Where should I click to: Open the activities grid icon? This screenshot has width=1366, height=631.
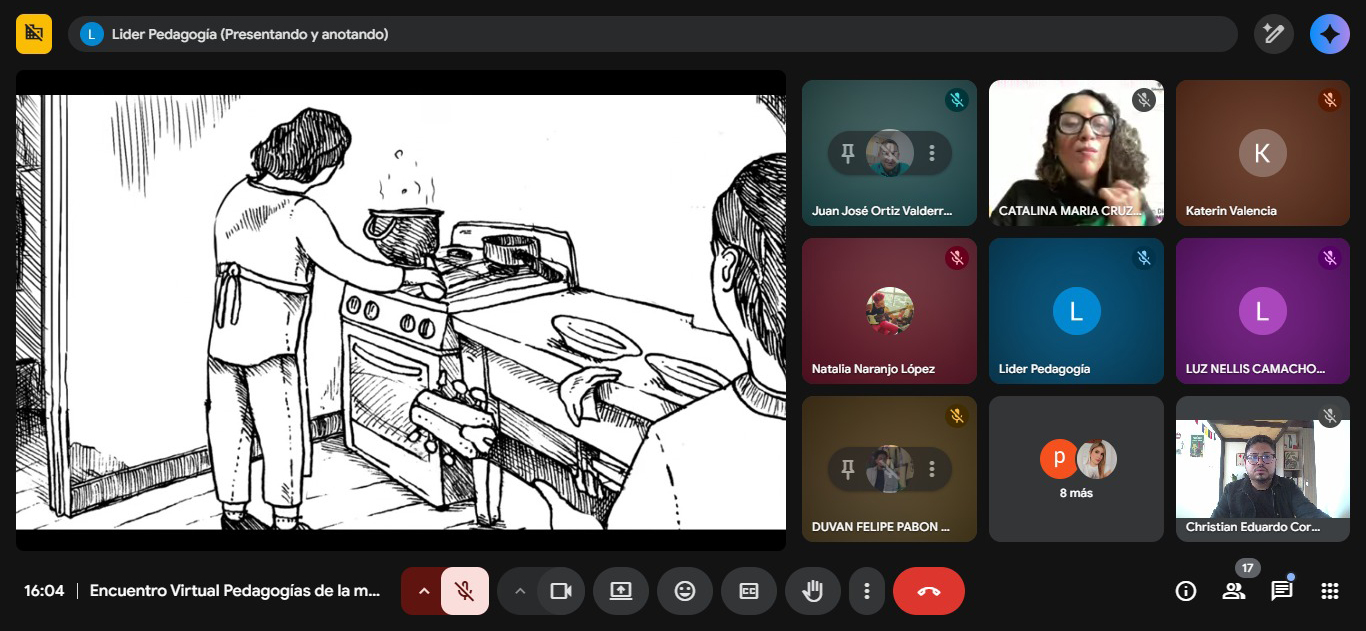pos(1329,591)
